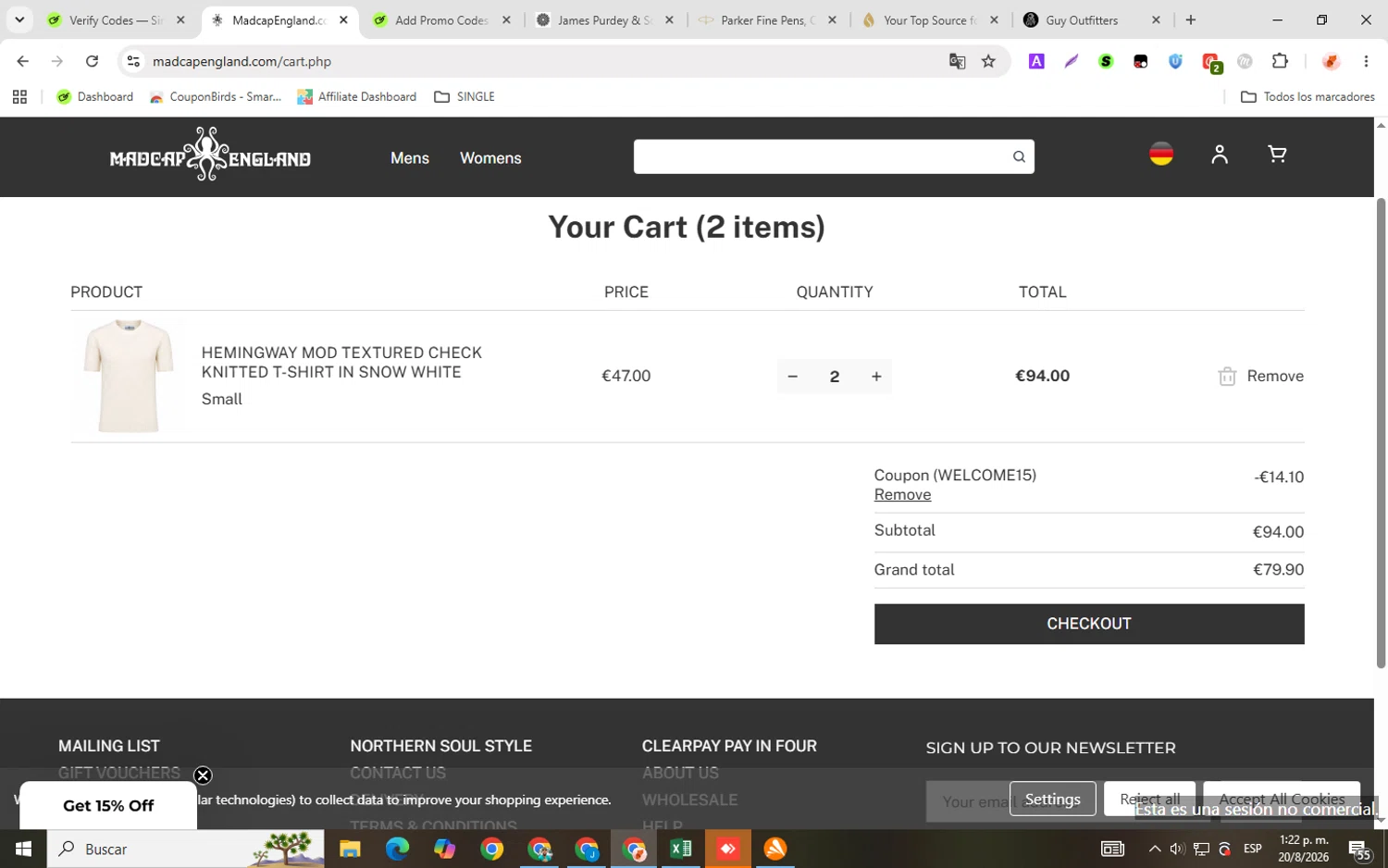Click the search magnifier icon
This screenshot has width=1388, height=868.
click(1019, 157)
